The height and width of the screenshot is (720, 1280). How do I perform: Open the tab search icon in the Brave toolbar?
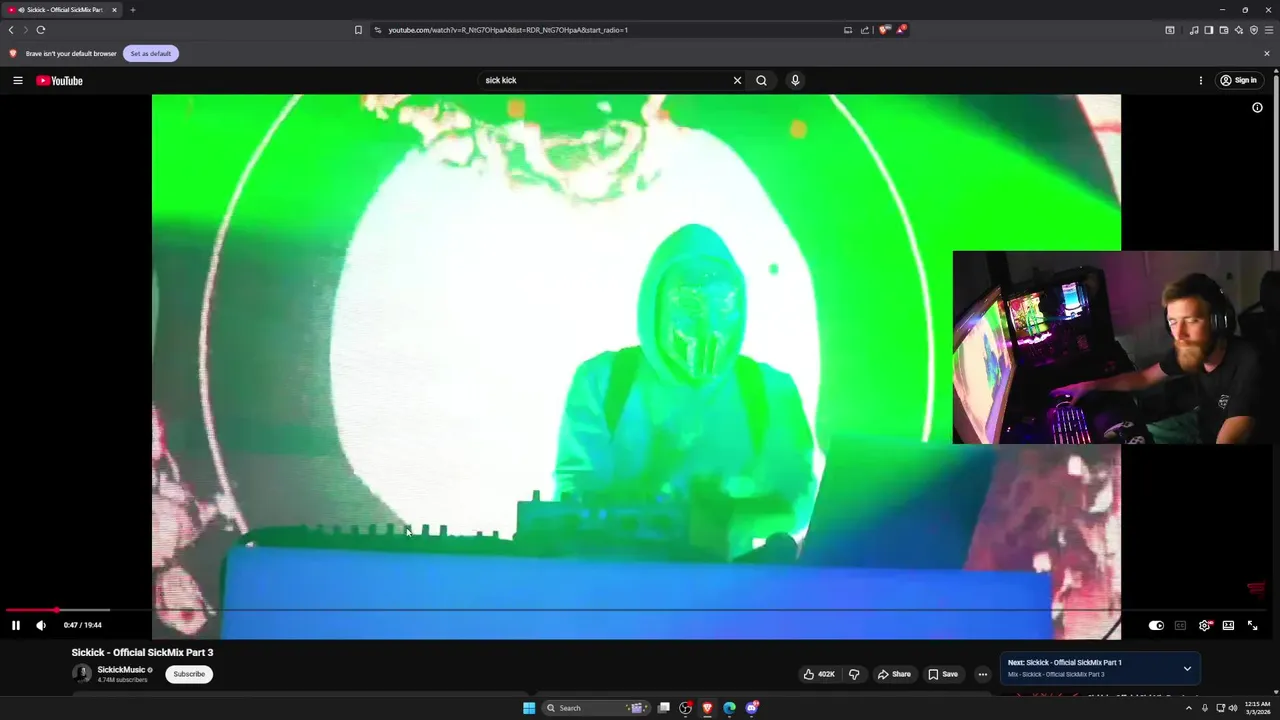click(x=1170, y=30)
